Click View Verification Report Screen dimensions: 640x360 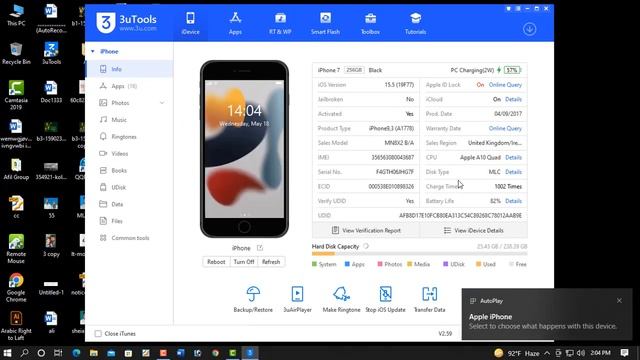[366, 230]
